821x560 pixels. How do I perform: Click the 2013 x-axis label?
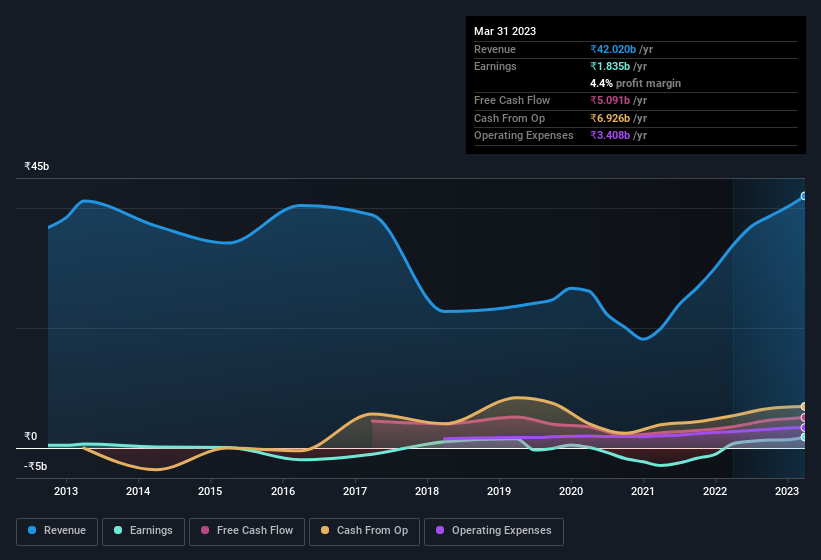[66, 491]
